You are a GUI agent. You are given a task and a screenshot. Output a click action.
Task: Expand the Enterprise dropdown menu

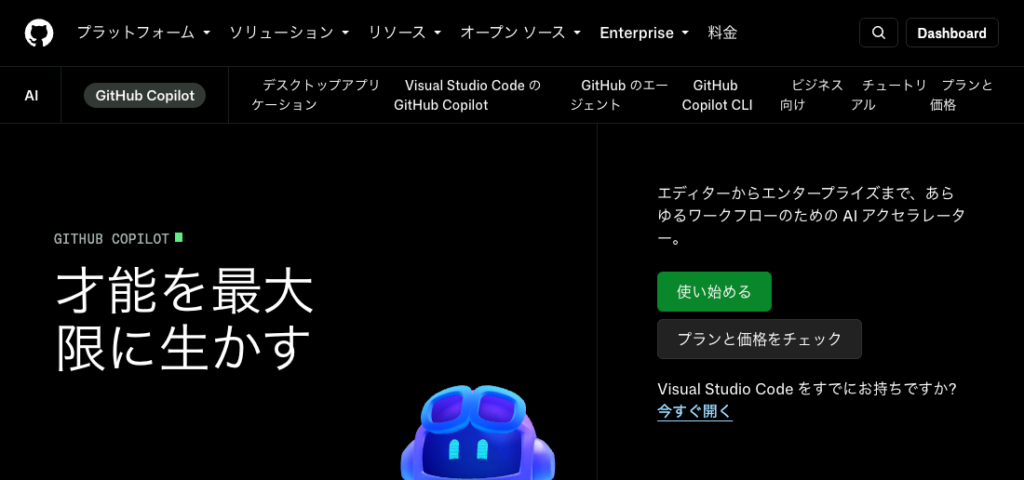click(644, 33)
